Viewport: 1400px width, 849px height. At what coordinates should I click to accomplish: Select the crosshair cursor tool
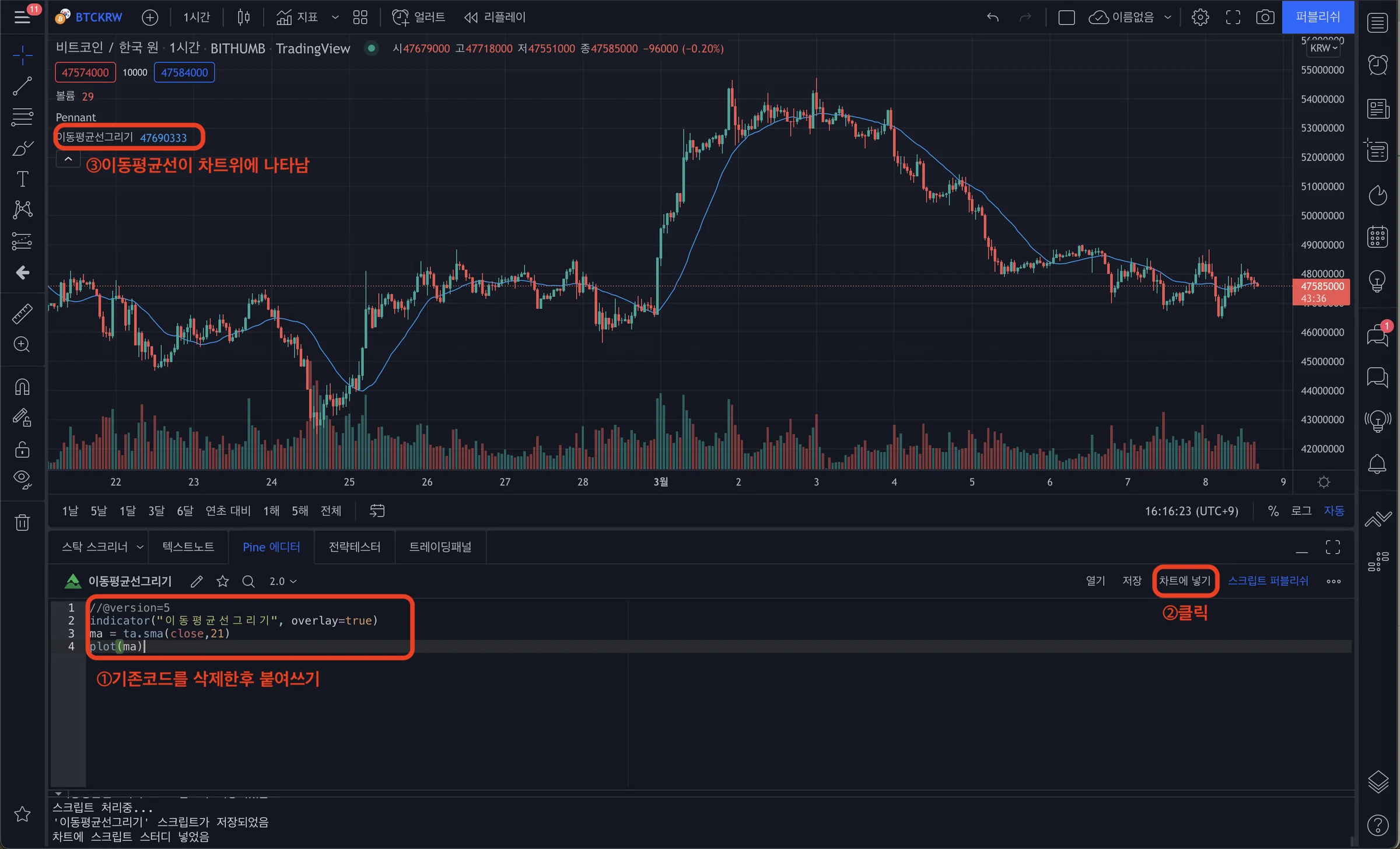click(22, 56)
